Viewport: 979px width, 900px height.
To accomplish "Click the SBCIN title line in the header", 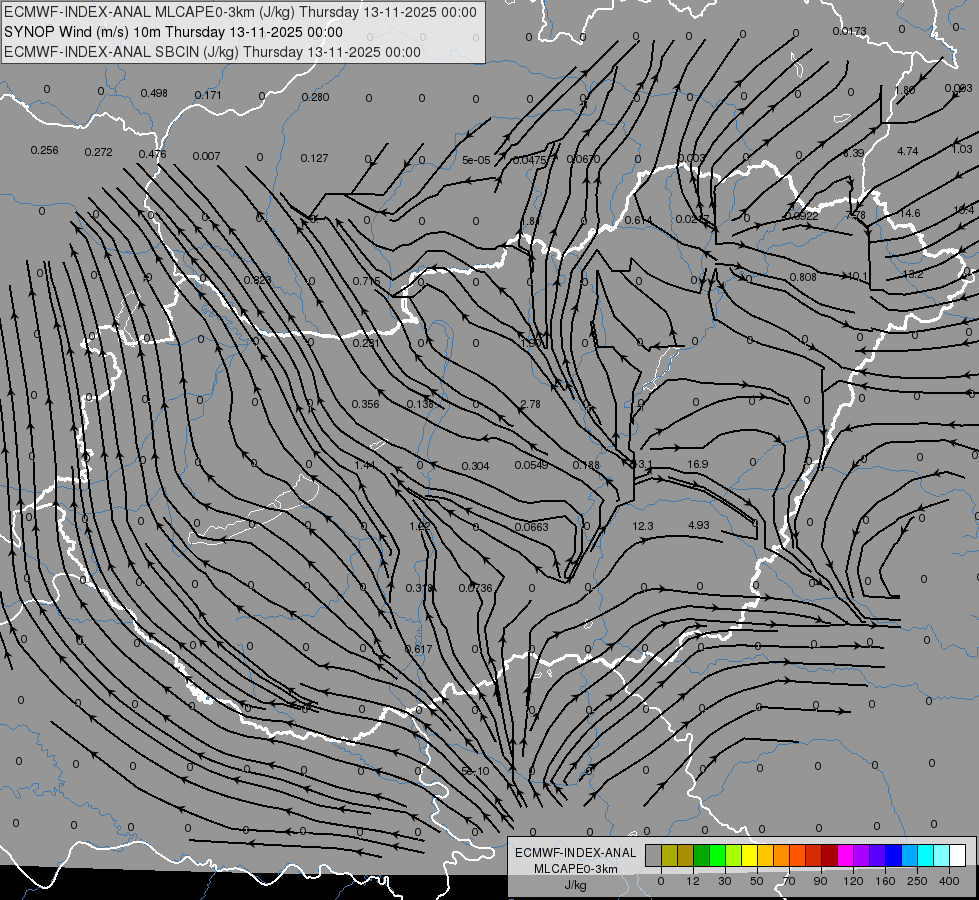I will (x=212, y=52).
